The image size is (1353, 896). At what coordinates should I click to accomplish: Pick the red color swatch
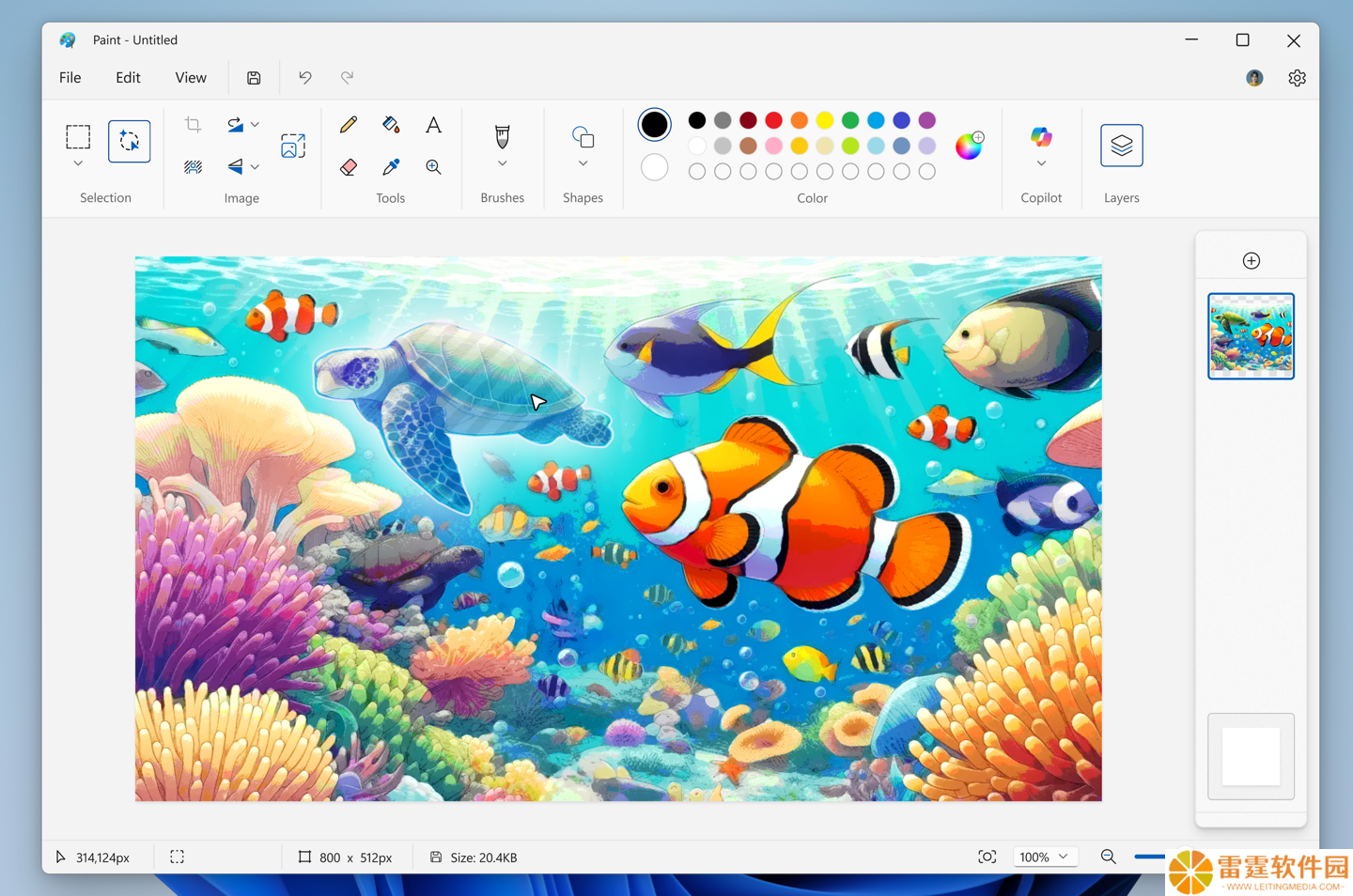[x=773, y=120]
